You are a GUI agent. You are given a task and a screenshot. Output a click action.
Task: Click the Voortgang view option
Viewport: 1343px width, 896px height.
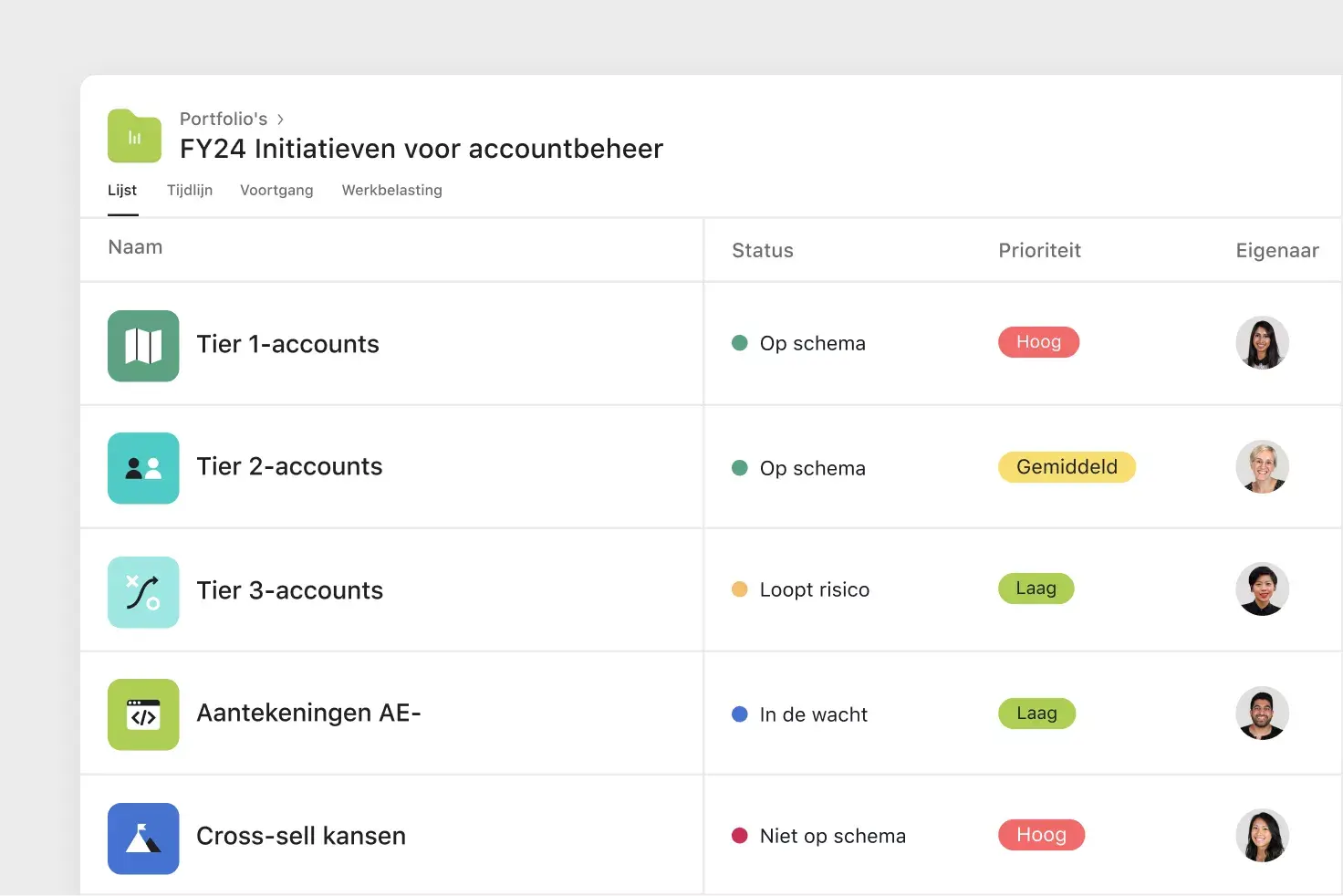click(276, 191)
